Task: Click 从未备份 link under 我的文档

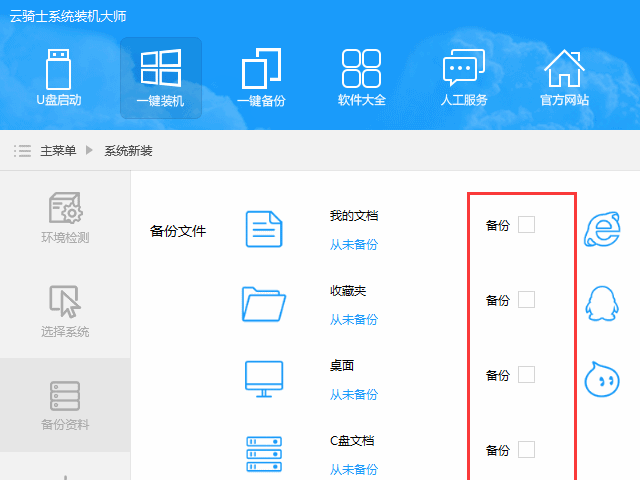Action: point(354,244)
